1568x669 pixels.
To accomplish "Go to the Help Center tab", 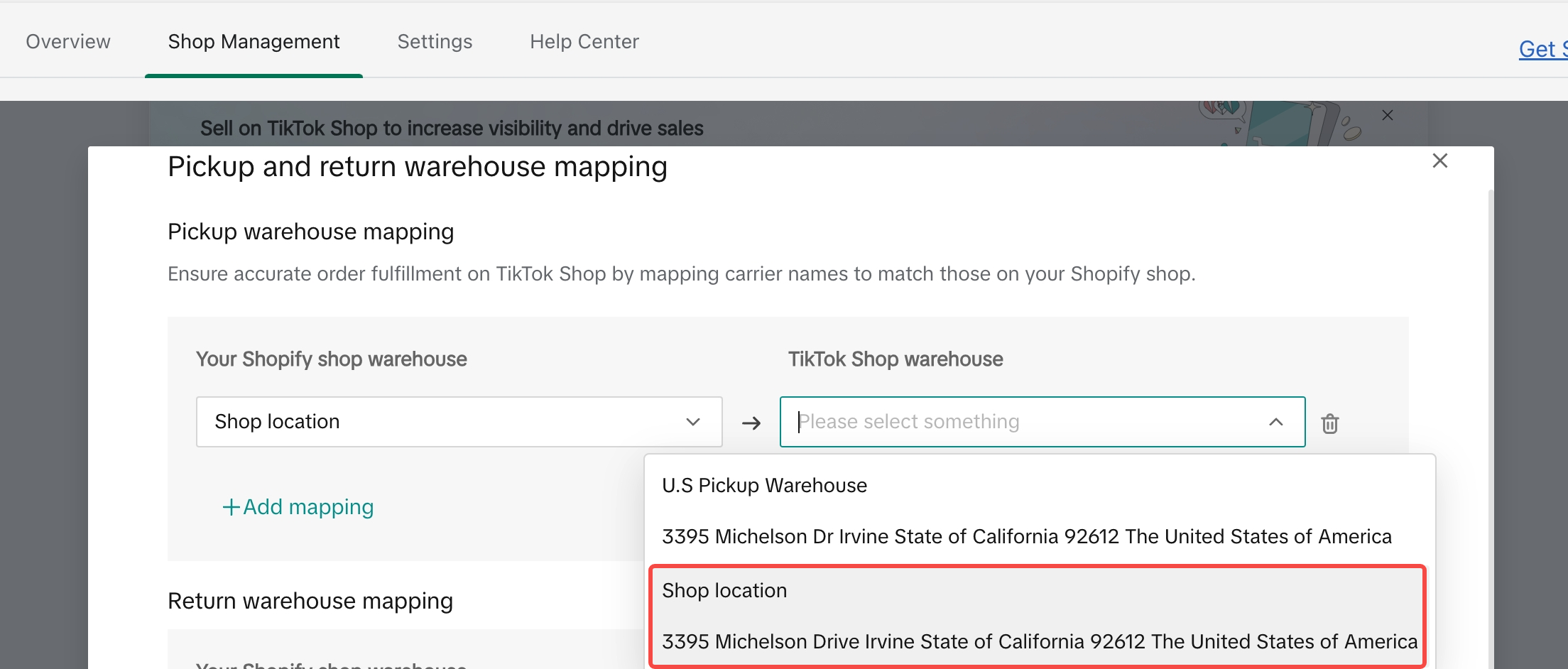I will pos(584,42).
